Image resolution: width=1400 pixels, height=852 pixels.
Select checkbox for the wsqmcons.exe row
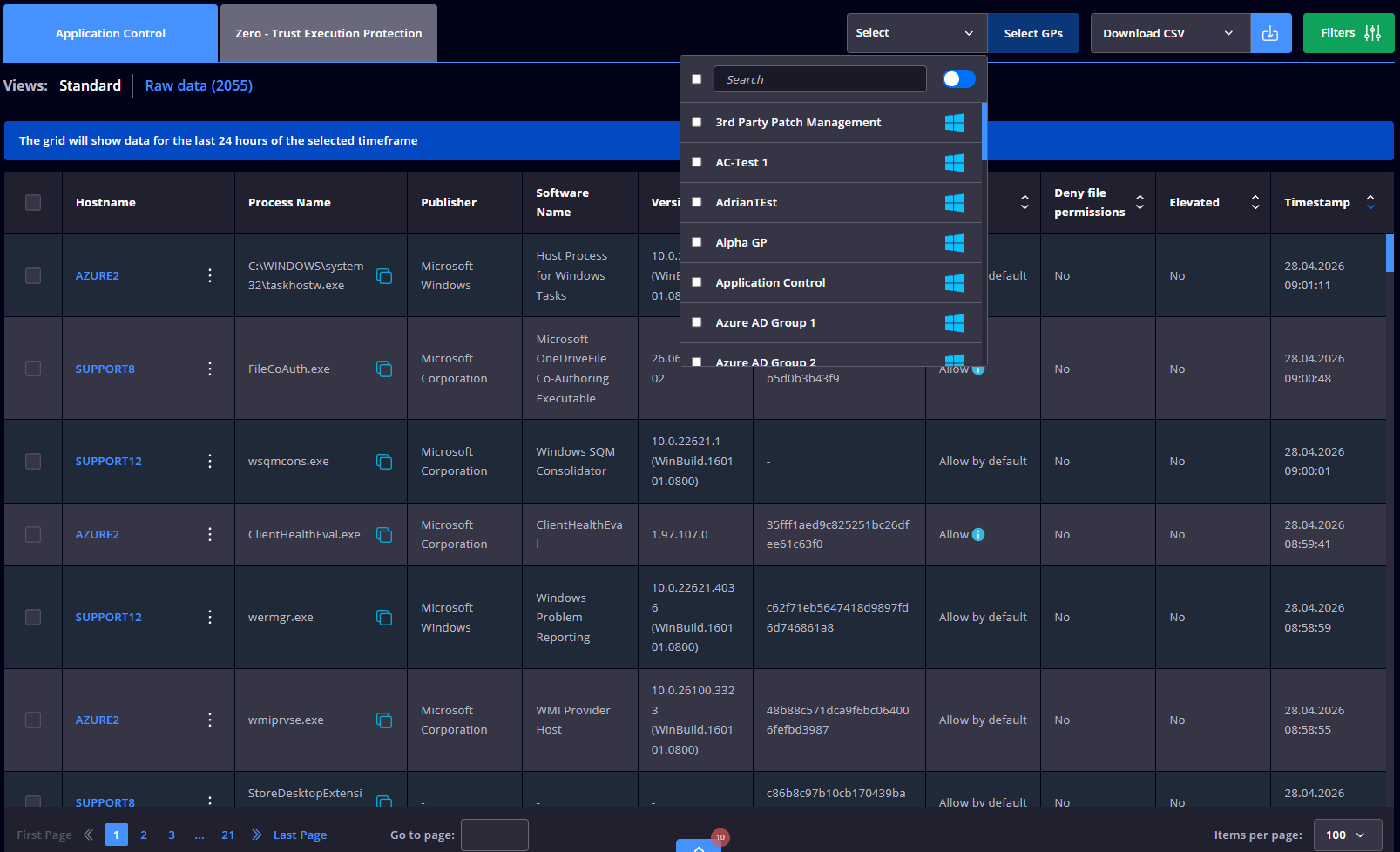coord(33,461)
